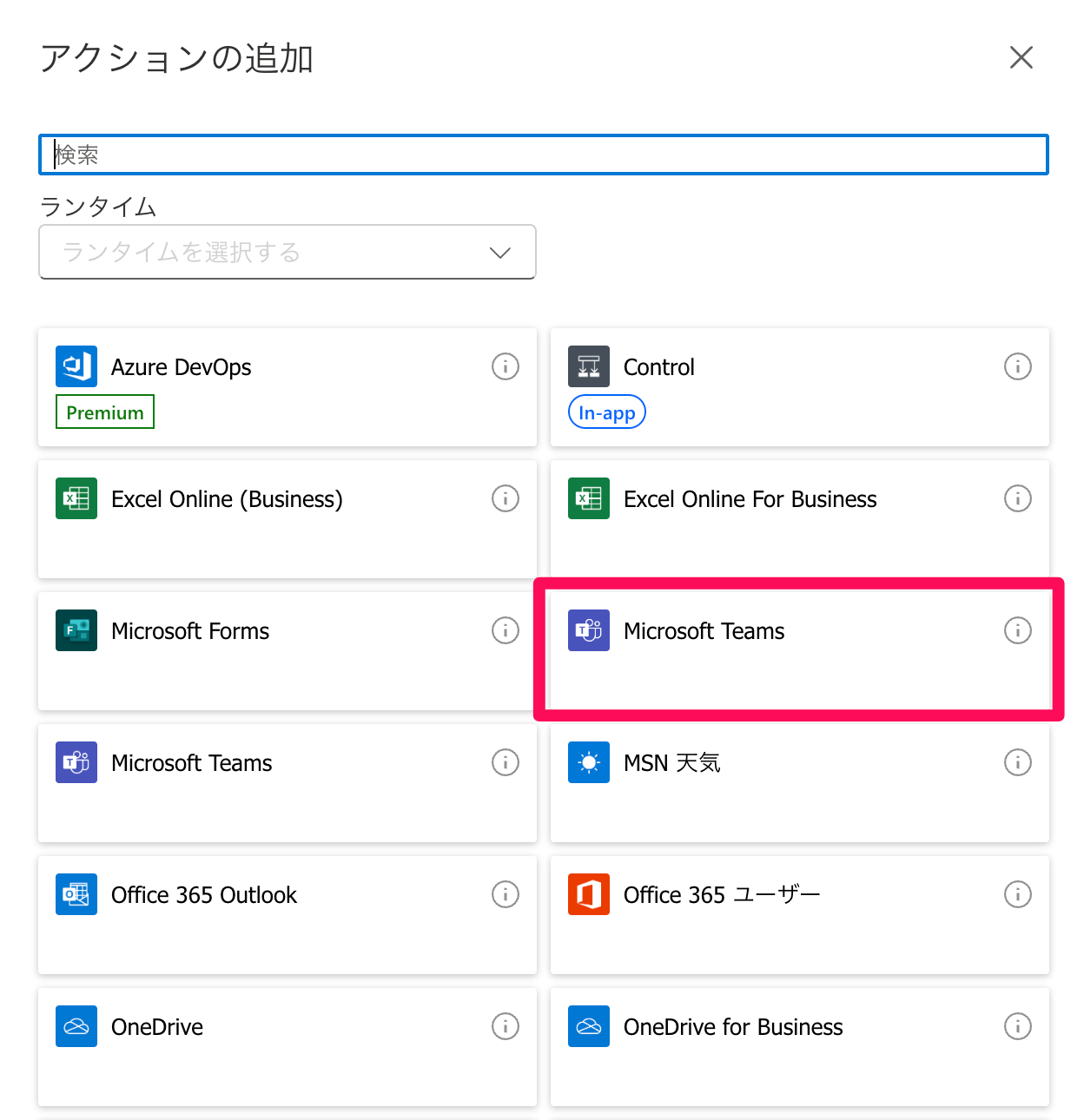Choose Excel Online For Business label
This screenshot has height=1120, width=1084.
click(750, 499)
